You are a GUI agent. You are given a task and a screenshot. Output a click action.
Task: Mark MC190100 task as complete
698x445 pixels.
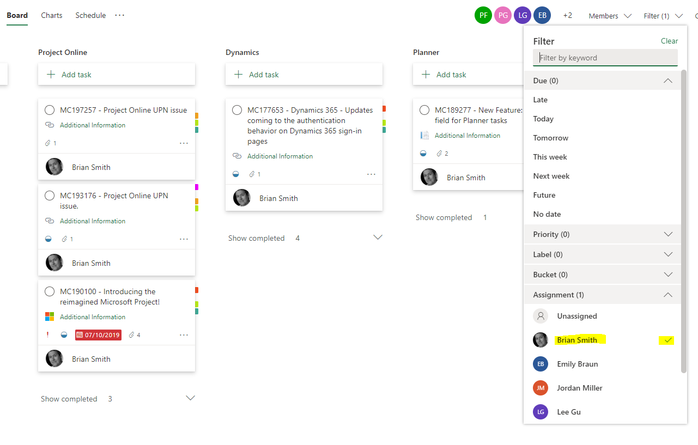coord(49,291)
